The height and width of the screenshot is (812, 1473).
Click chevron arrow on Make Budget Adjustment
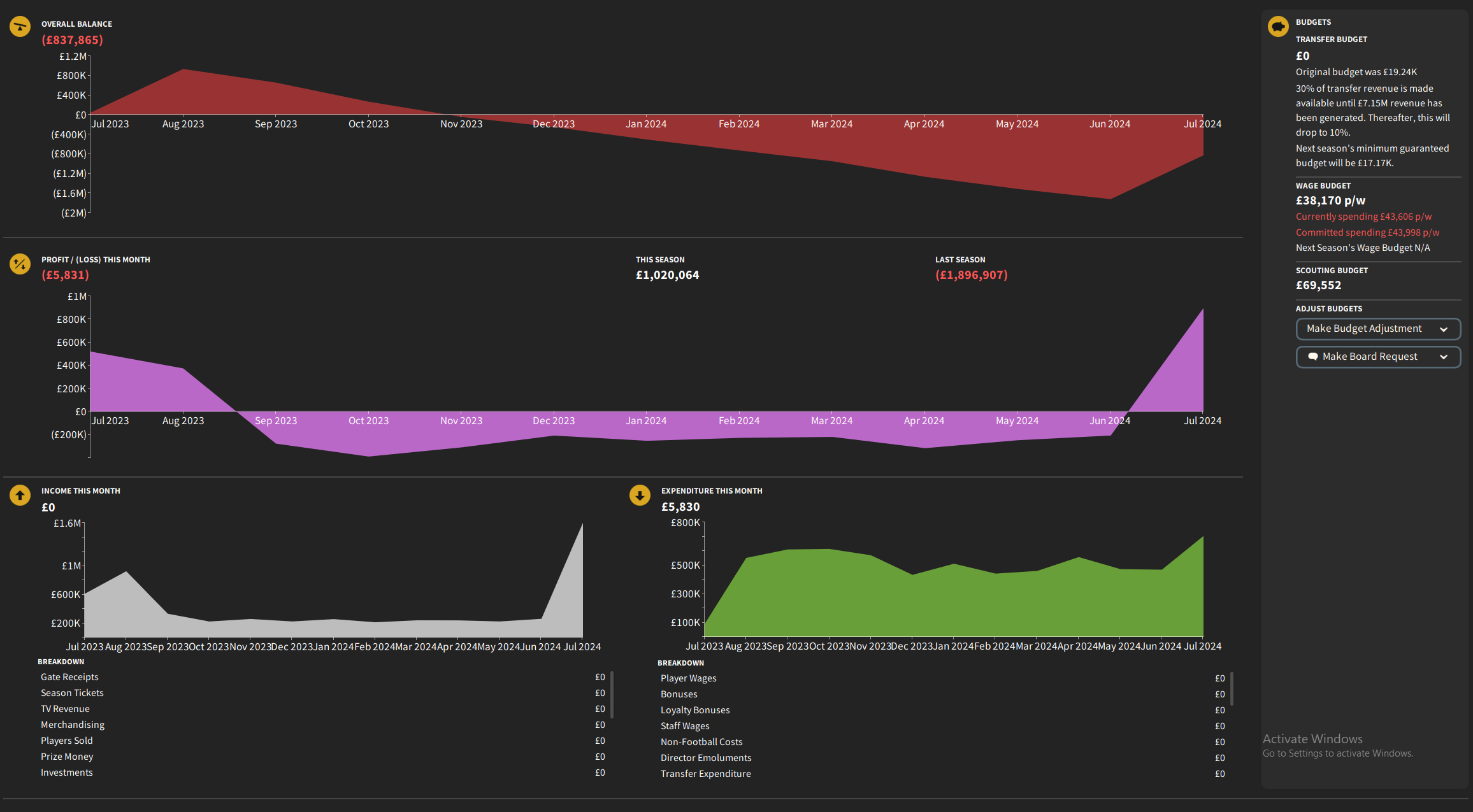[1444, 329]
